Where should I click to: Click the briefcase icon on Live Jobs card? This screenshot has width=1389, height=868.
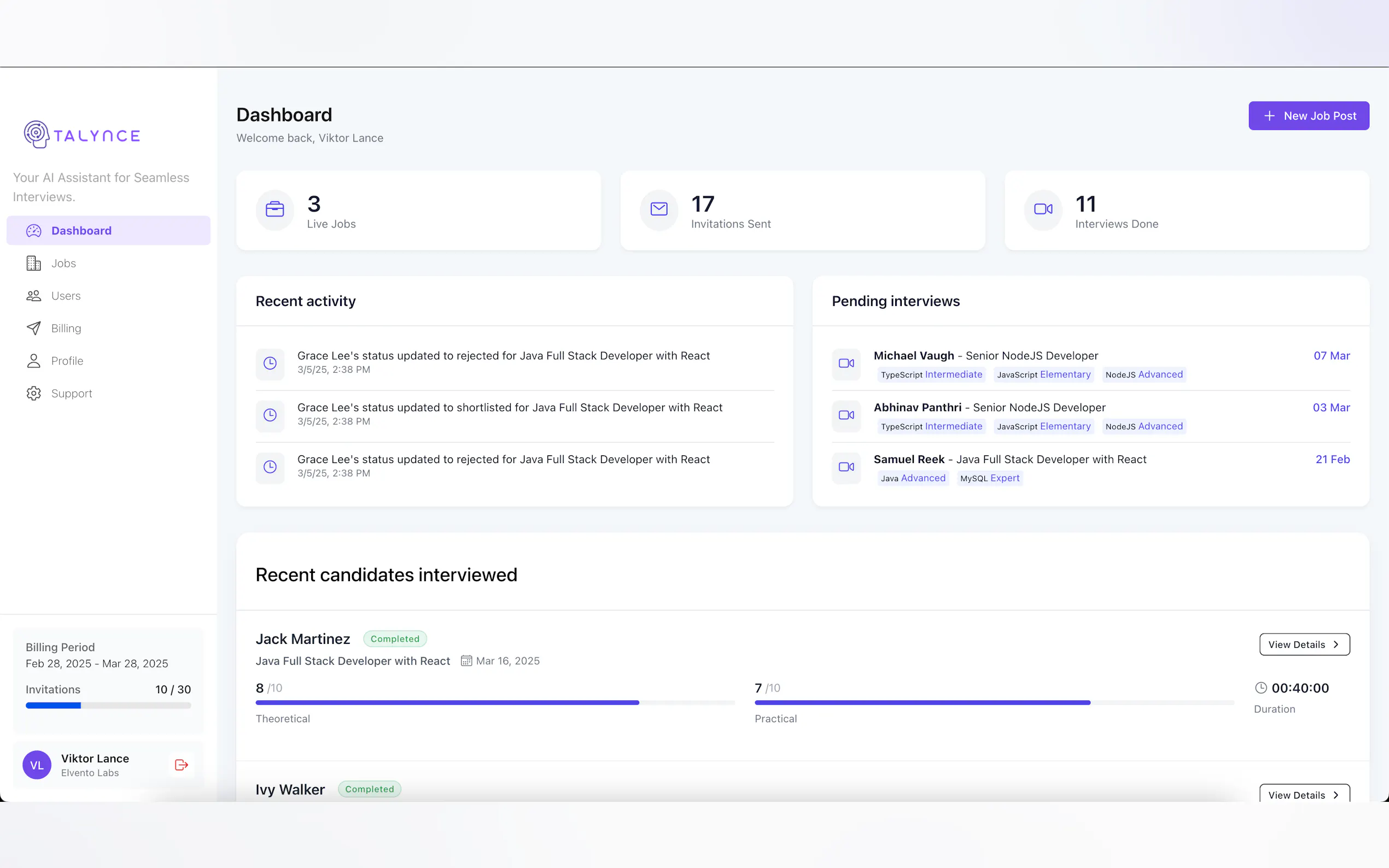(275, 209)
